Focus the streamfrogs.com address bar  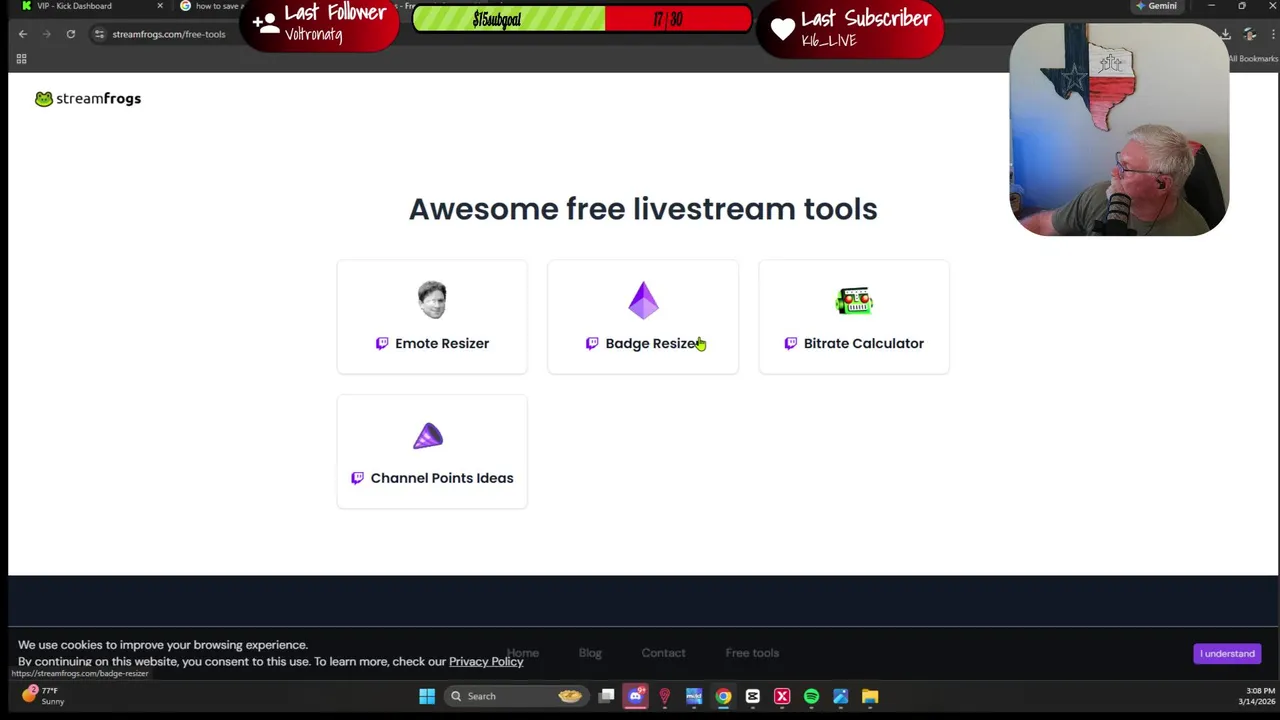(x=169, y=34)
